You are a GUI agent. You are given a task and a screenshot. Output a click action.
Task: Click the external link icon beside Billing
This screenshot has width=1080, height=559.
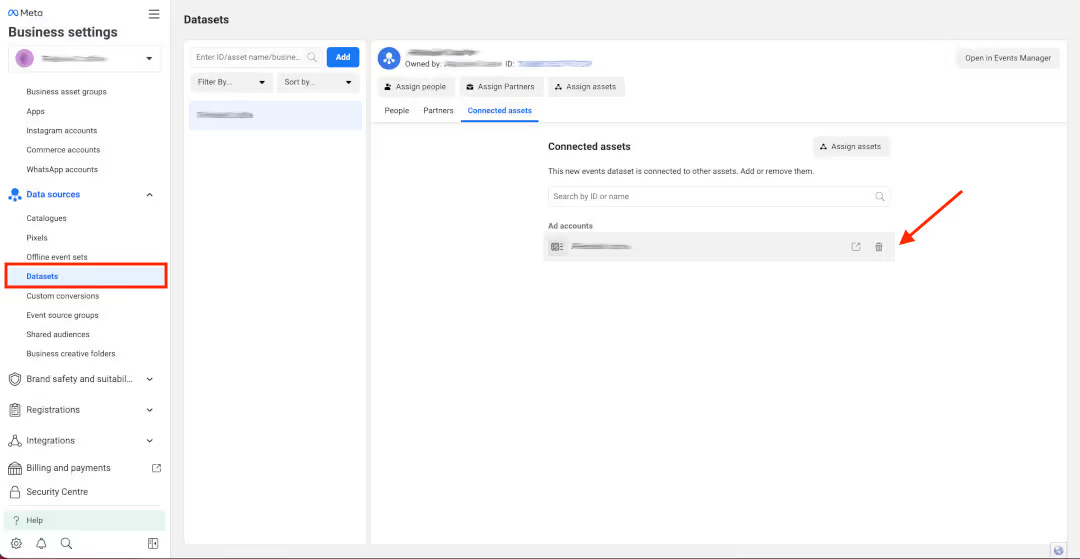tap(156, 468)
